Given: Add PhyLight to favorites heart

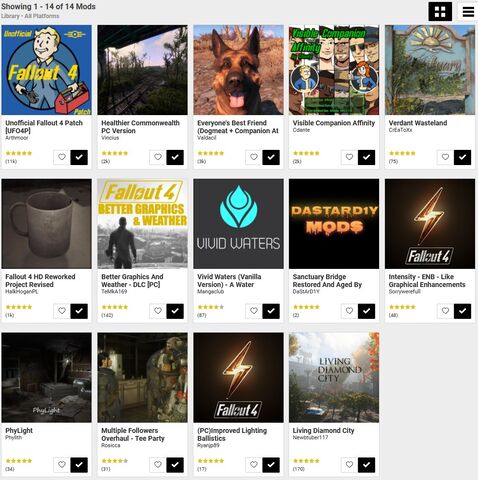Looking at the screenshot, I should click(x=62, y=464).
